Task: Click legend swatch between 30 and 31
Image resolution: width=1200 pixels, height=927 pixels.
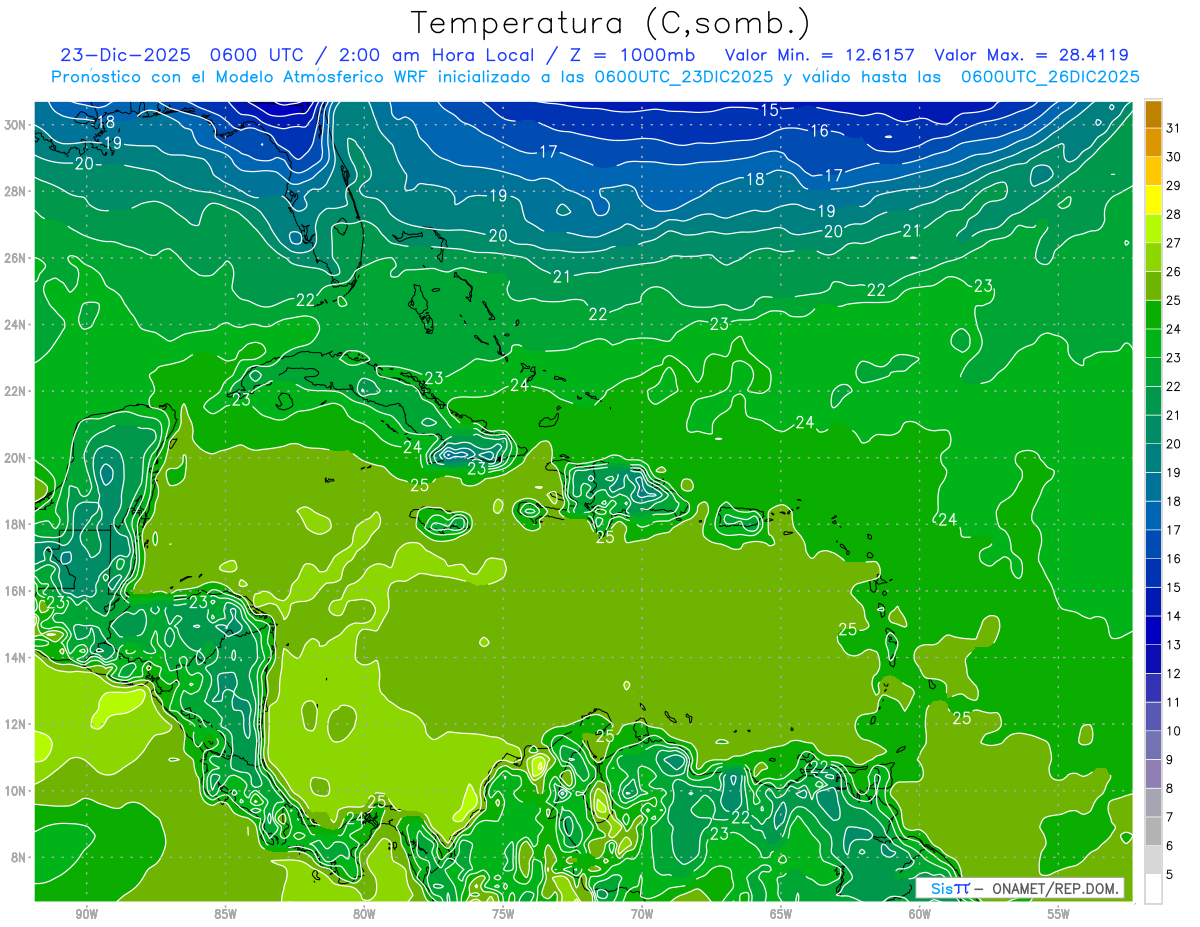Action: pyautogui.click(x=1153, y=142)
